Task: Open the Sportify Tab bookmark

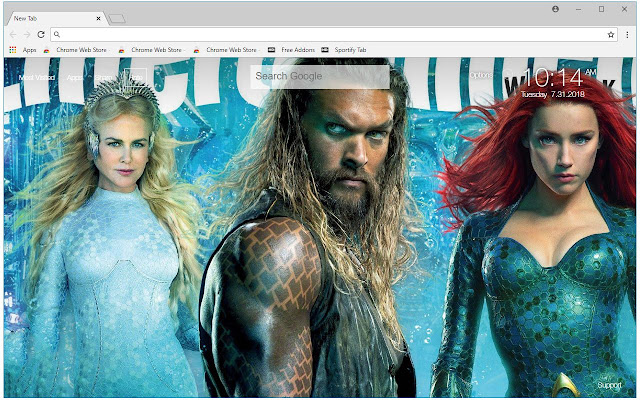Action: 344,50
